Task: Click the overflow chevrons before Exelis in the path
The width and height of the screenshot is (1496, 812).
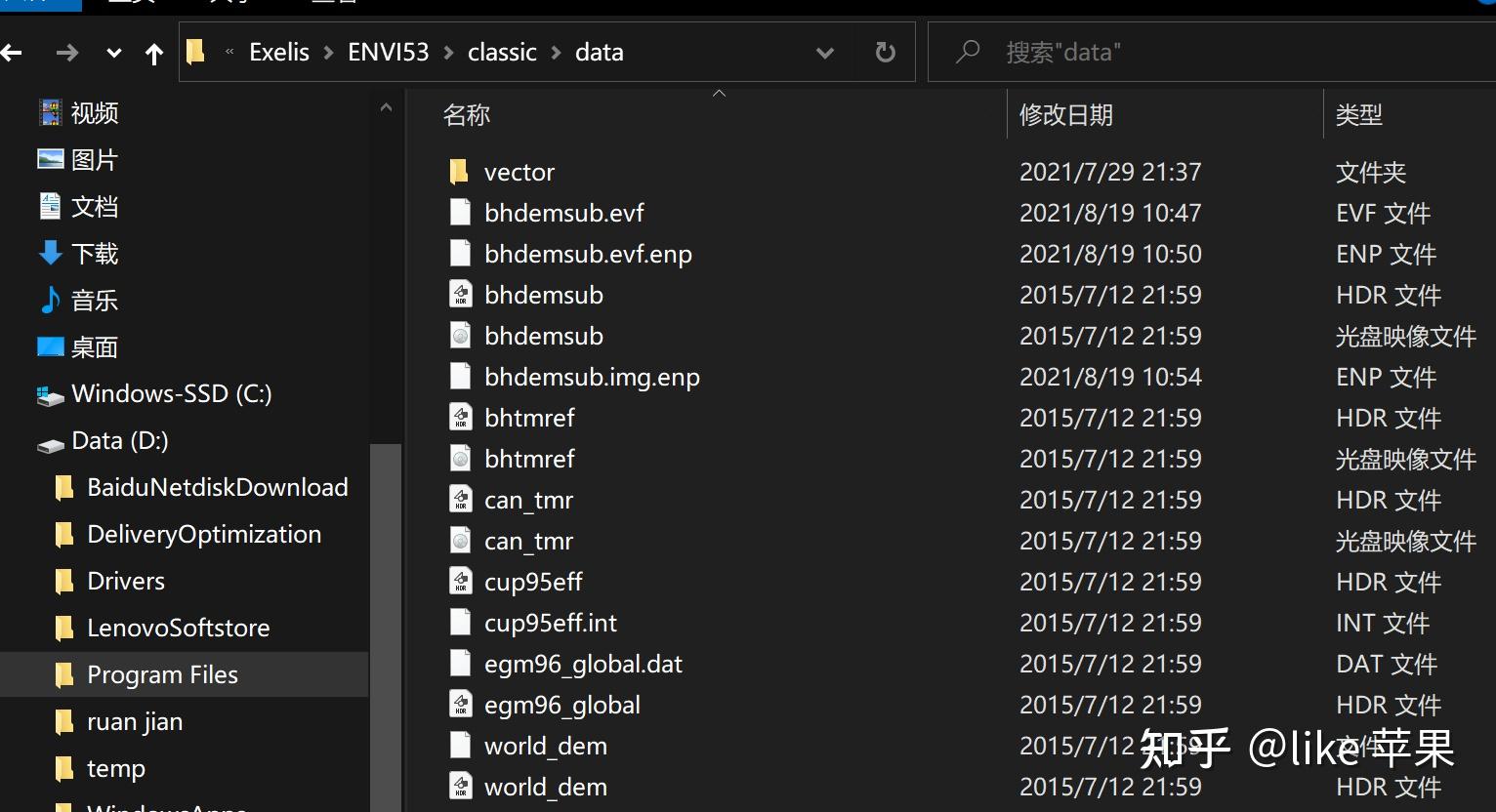Action: pyautogui.click(x=229, y=53)
